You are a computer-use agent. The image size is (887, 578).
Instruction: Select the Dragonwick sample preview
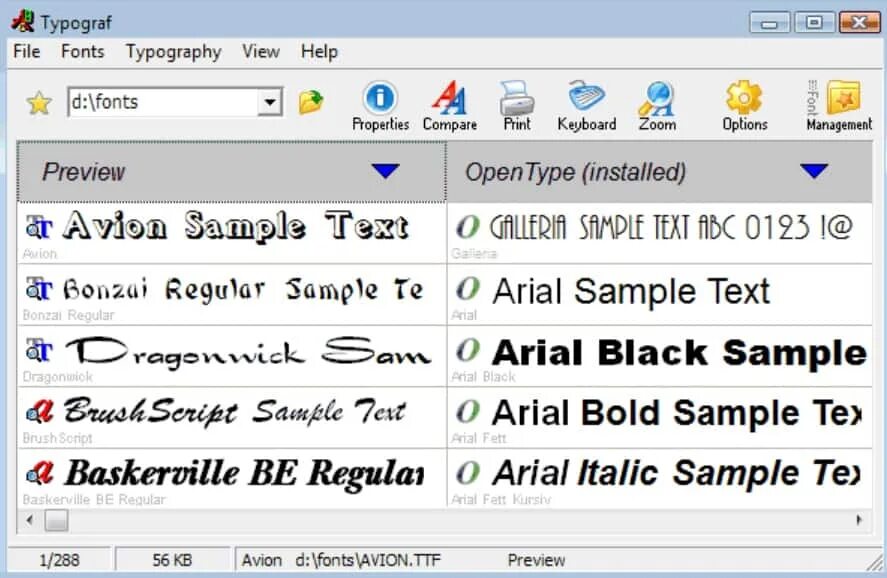(248, 352)
